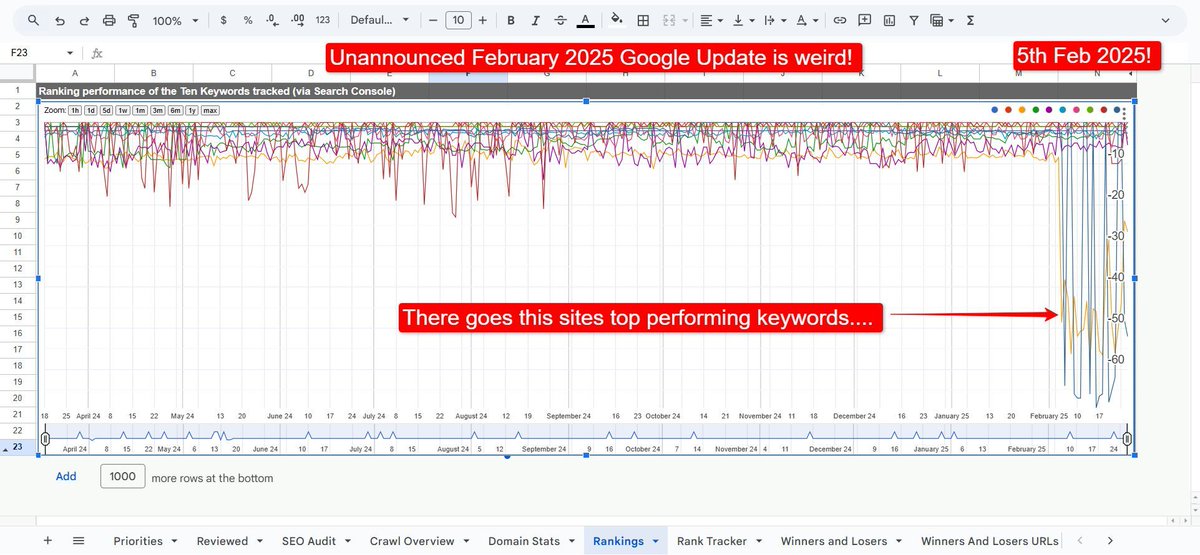Format as currency with the $ icon
The height and width of the screenshot is (555, 1200).
(223, 20)
